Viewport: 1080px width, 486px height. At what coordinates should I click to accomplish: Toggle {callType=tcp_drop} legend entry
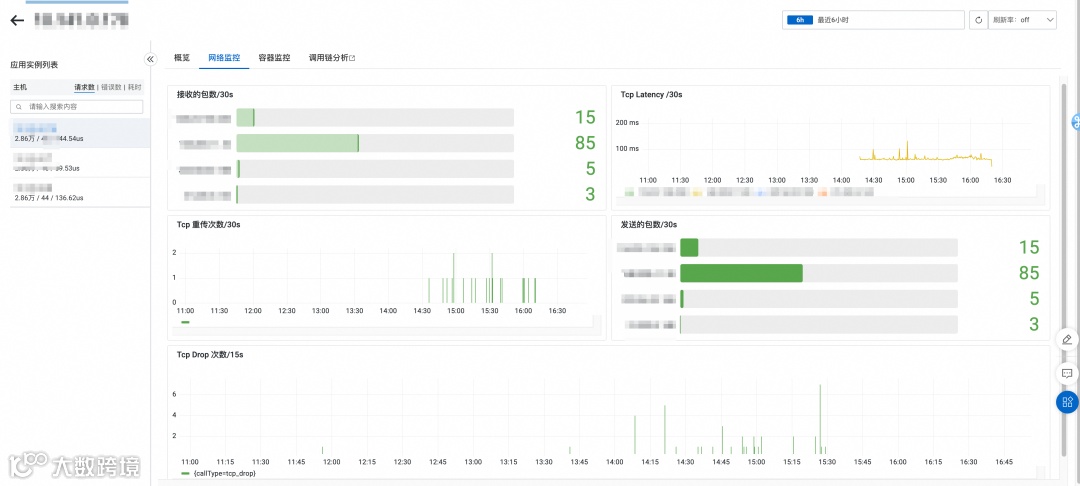[x=218, y=474]
